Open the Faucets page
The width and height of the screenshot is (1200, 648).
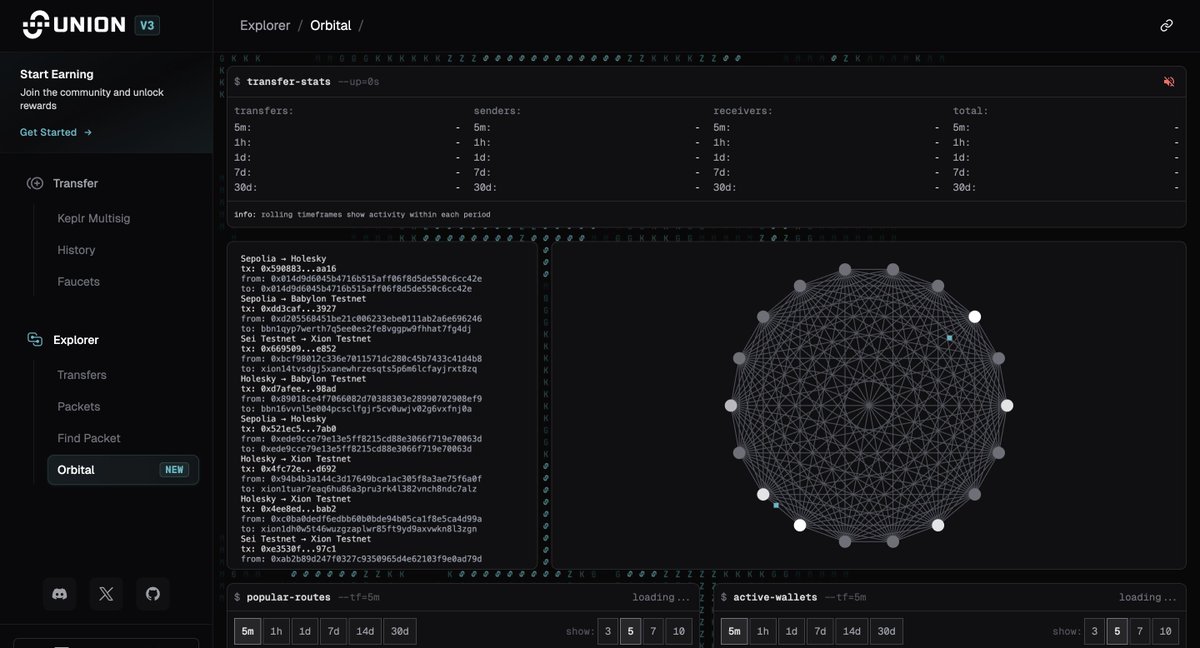pyautogui.click(x=78, y=282)
